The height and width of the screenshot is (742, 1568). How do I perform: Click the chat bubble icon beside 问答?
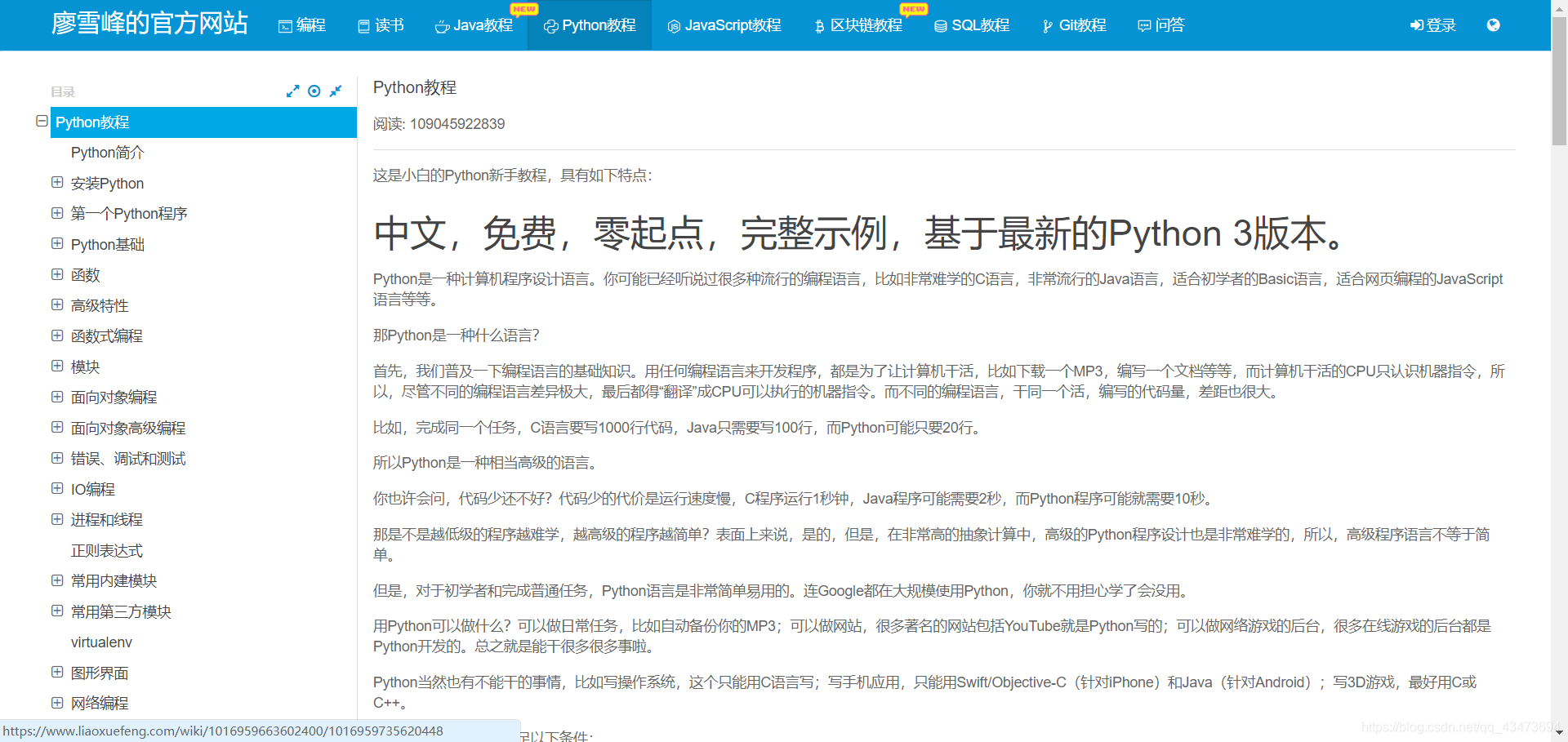(1143, 25)
